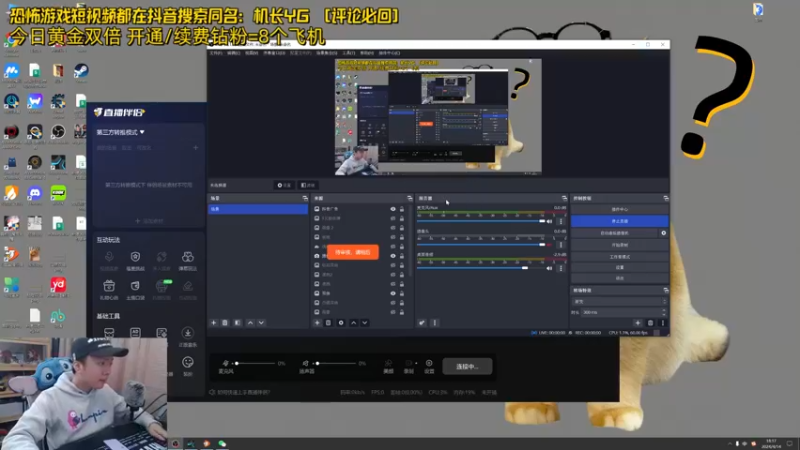
Task: Open the 桌面音频 channel three-dot menu
Action: coord(561,268)
